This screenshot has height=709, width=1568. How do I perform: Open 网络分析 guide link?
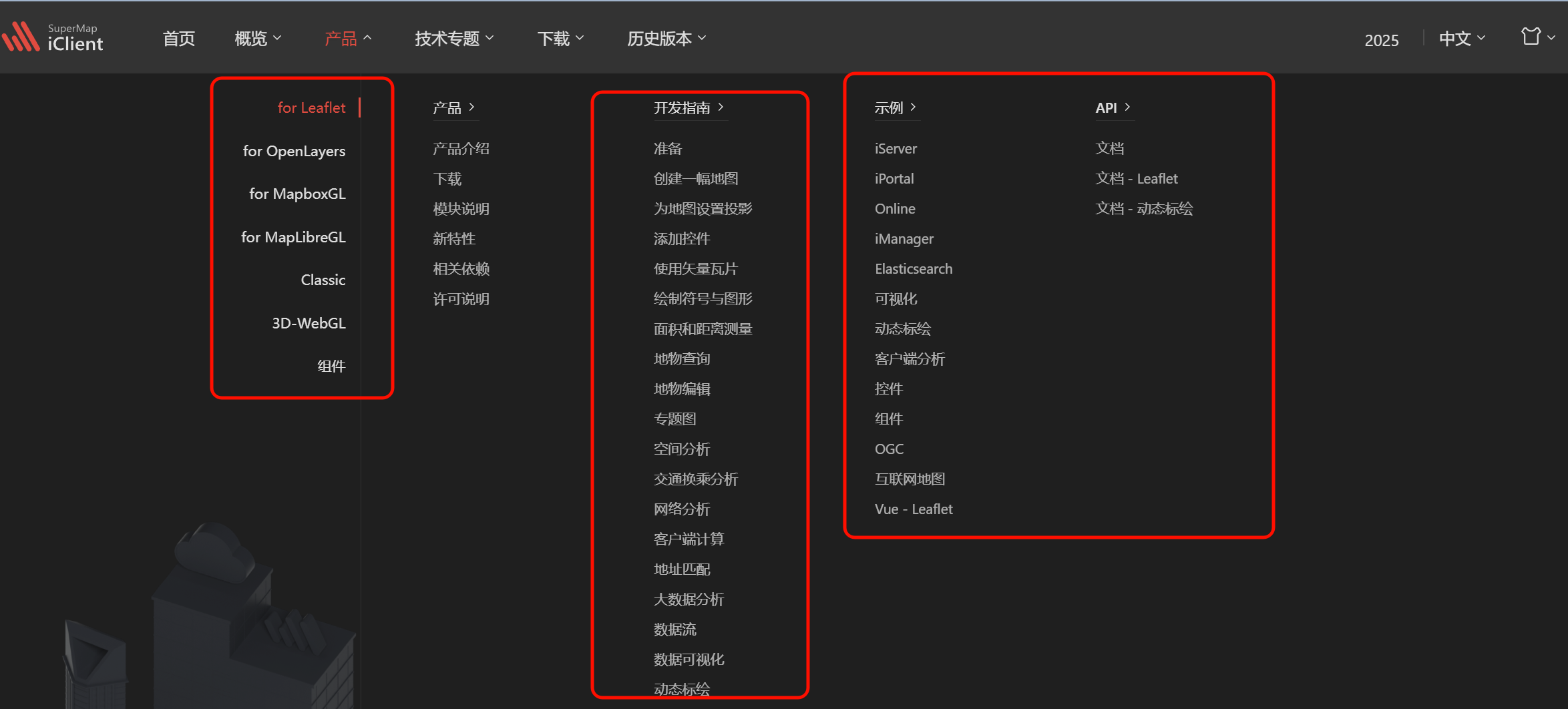[x=681, y=509]
